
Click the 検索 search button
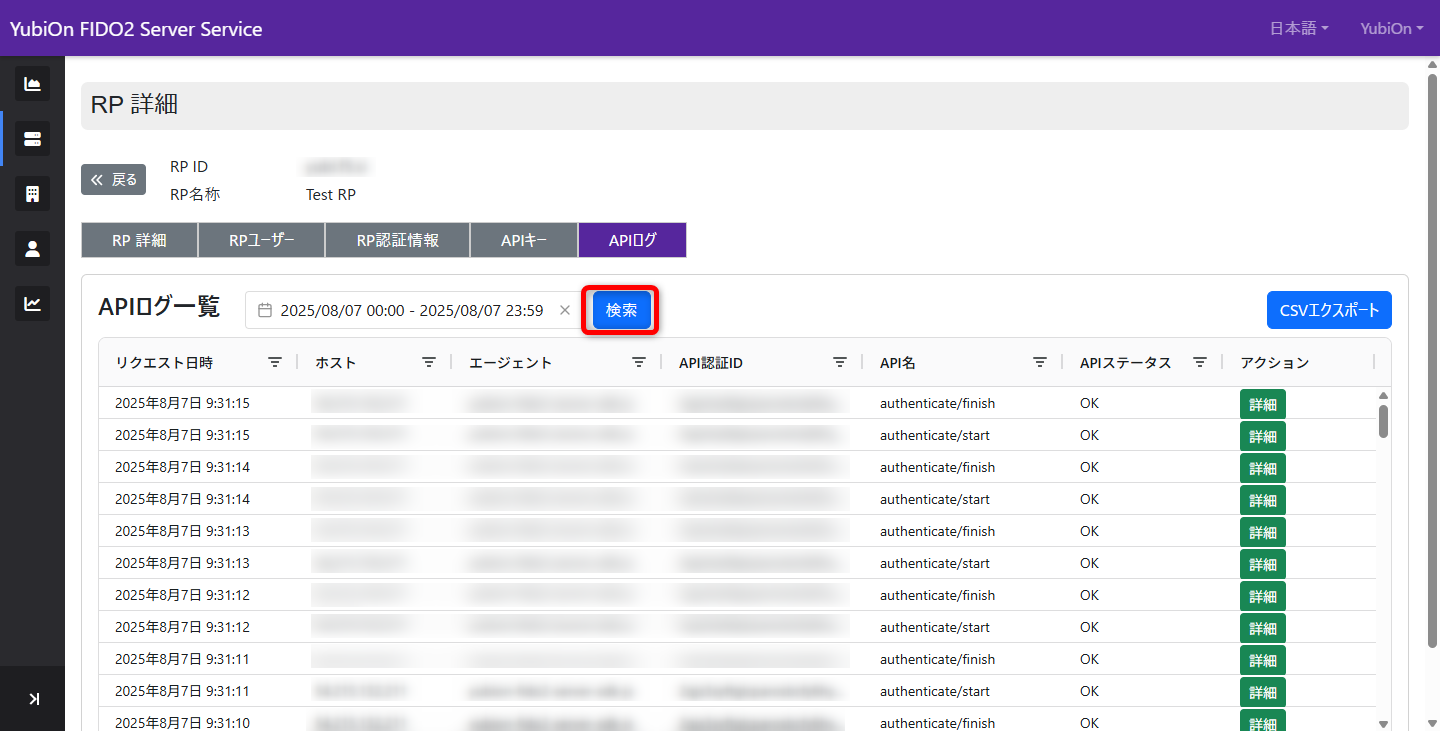coord(621,310)
